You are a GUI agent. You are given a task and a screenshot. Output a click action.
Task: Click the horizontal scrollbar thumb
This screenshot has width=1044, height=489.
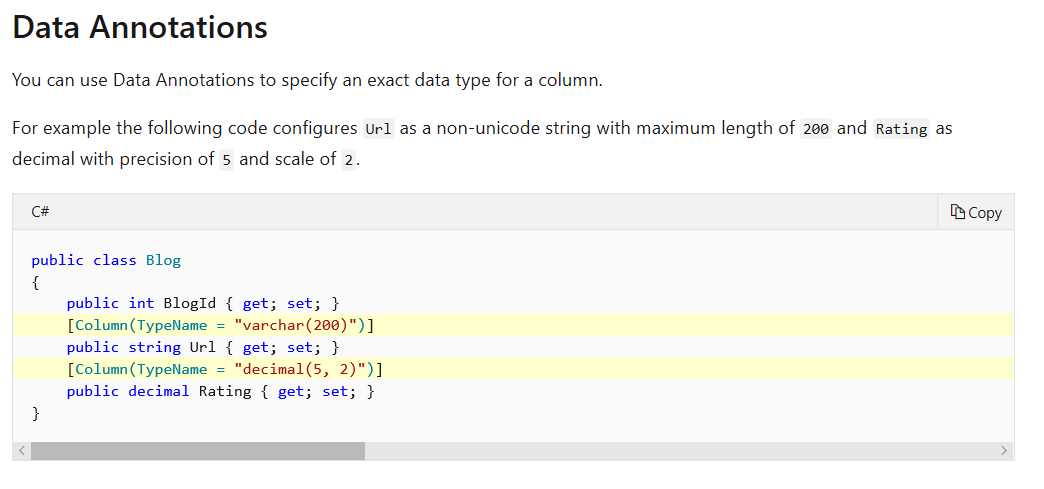[198, 451]
